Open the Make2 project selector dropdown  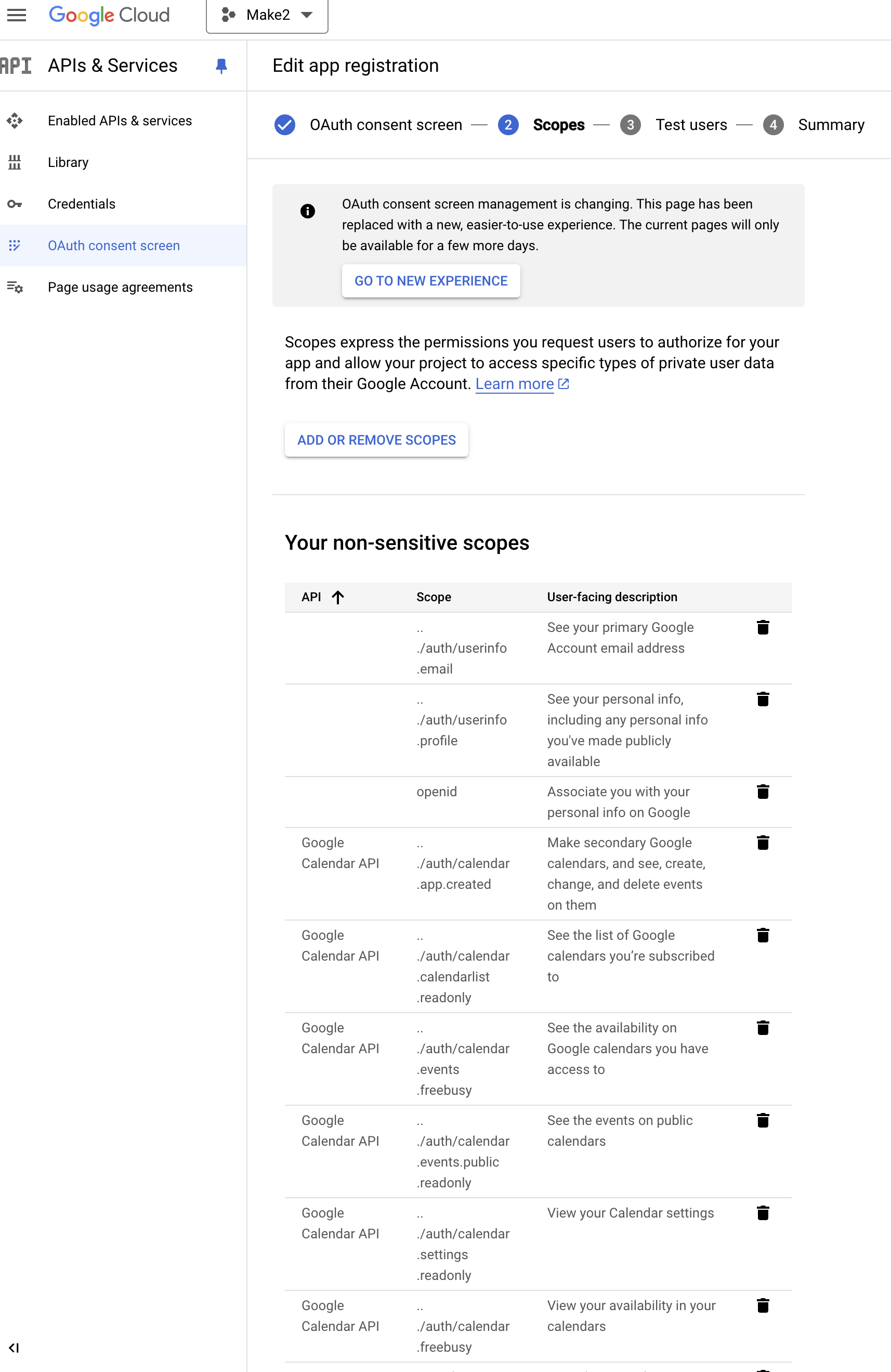coord(267,15)
